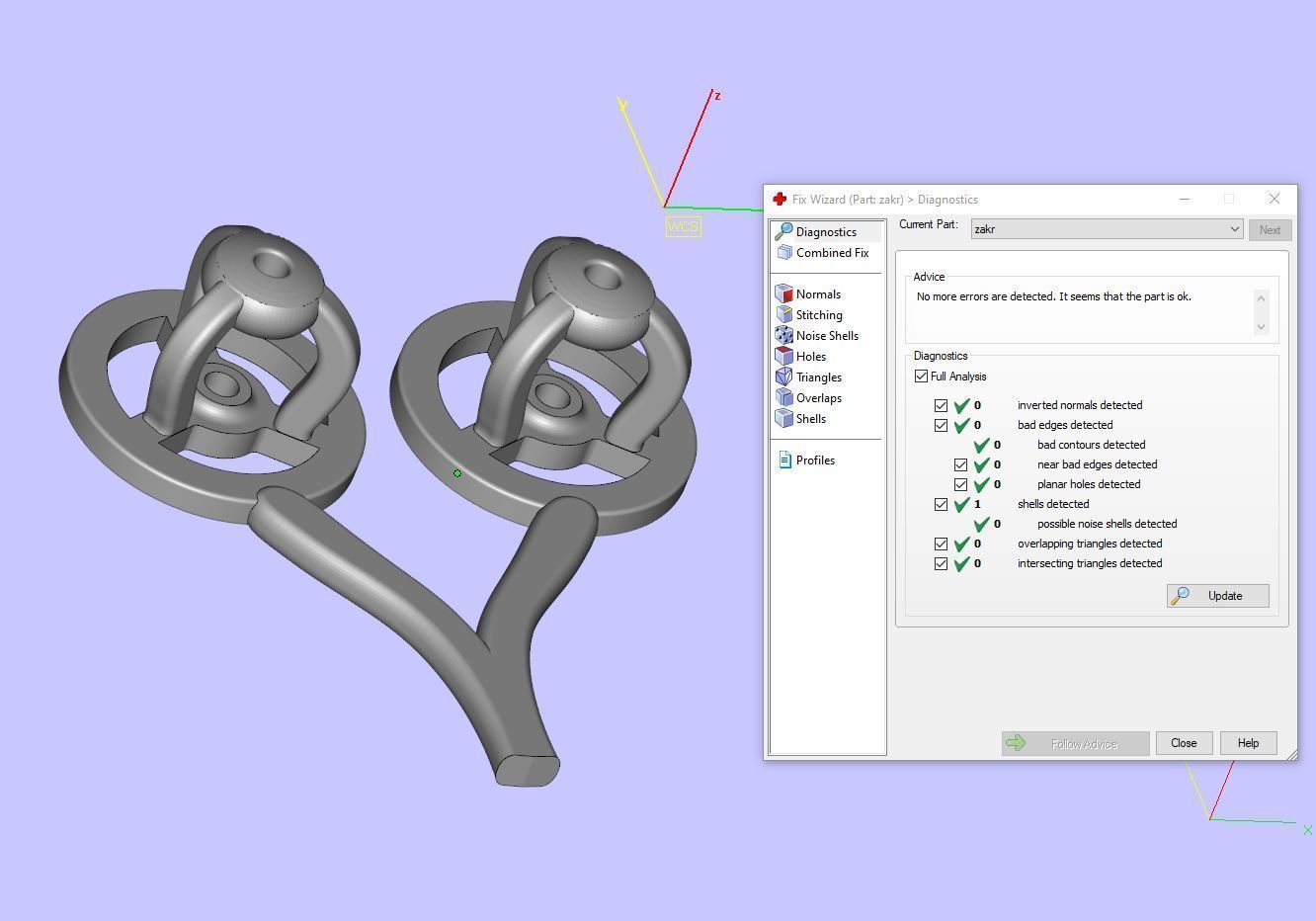Uncheck inverted normals detected checkbox
The height and width of the screenshot is (921, 1316).
point(941,405)
